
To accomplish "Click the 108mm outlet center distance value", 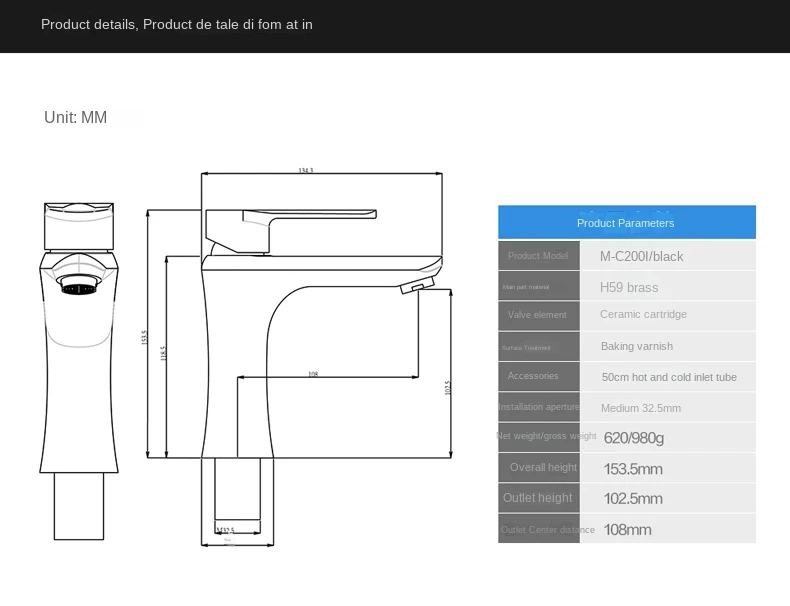I will (627, 530).
